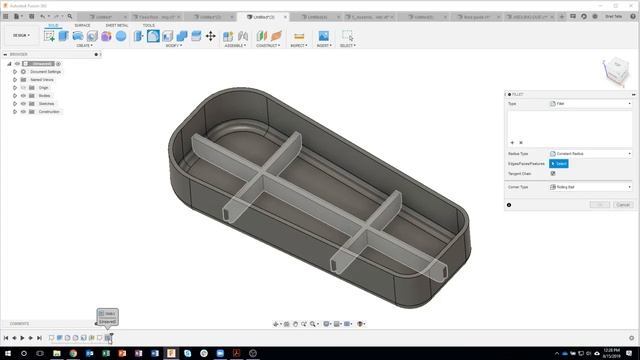Open the Design workspace dropdown
The width and height of the screenshot is (640, 360).
coord(21,36)
